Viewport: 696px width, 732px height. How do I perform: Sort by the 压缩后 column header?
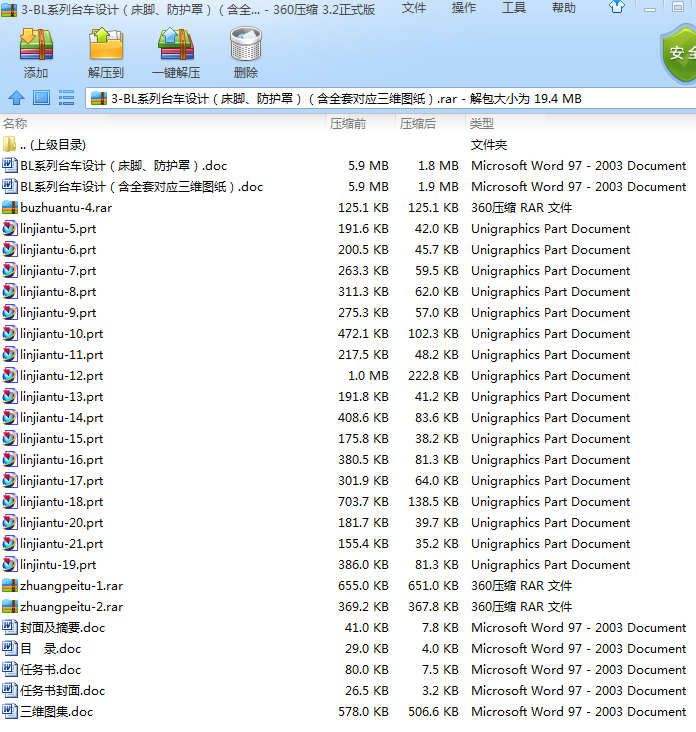[418, 123]
